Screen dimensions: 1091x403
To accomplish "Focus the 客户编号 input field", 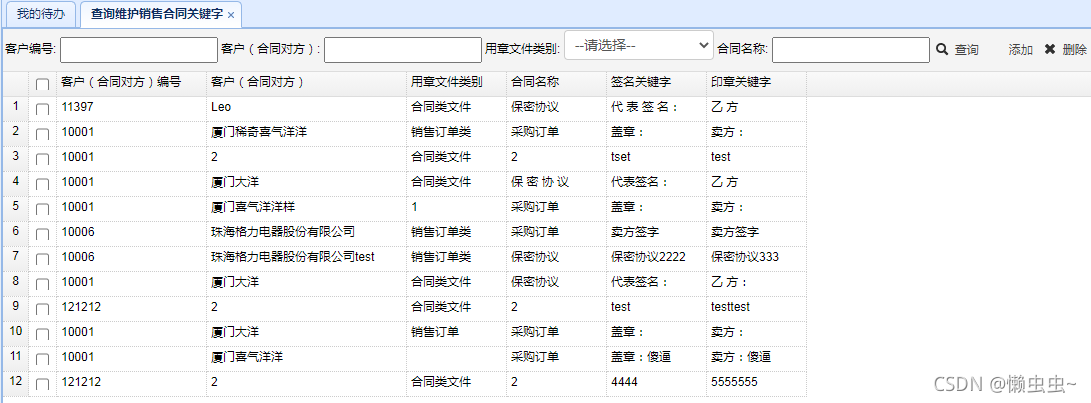I will [139, 49].
